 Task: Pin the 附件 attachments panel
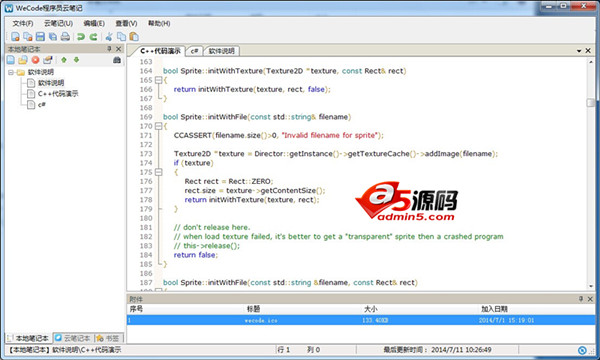tap(581, 299)
